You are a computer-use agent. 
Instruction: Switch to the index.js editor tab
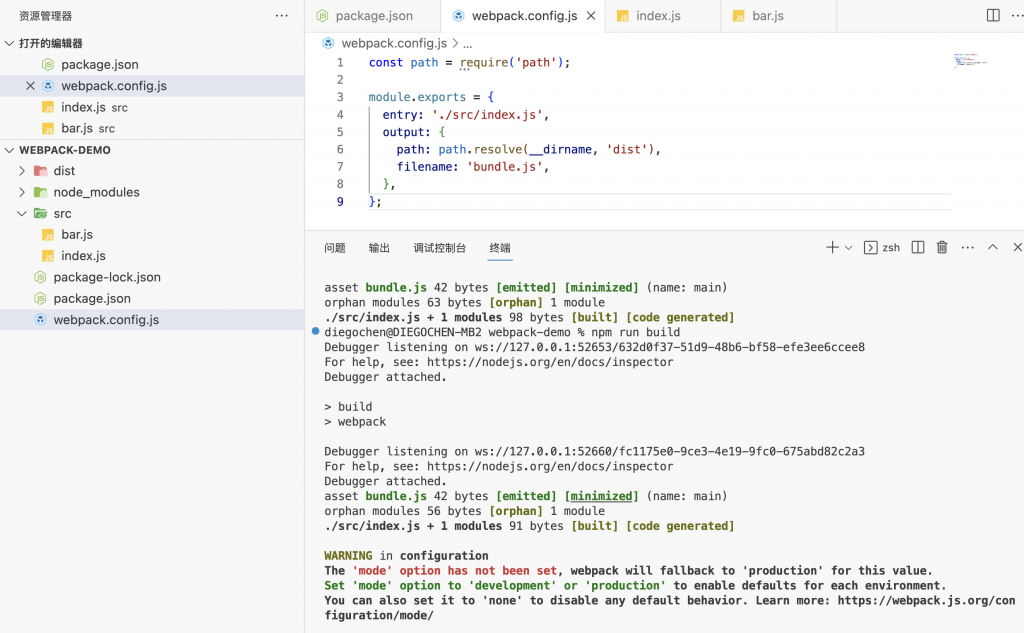coord(663,16)
